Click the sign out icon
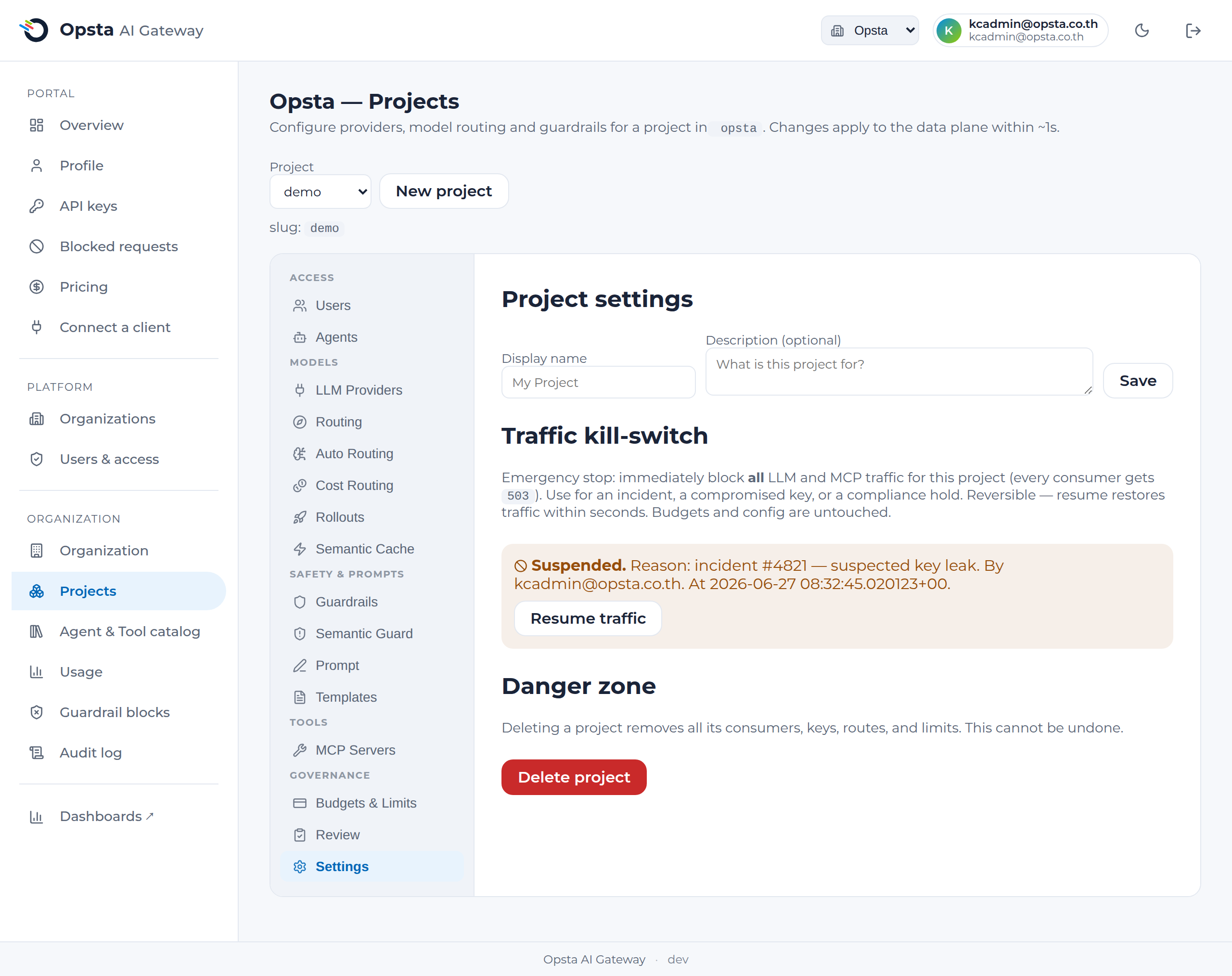This screenshot has height=976, width=1232. [1193, 30]
